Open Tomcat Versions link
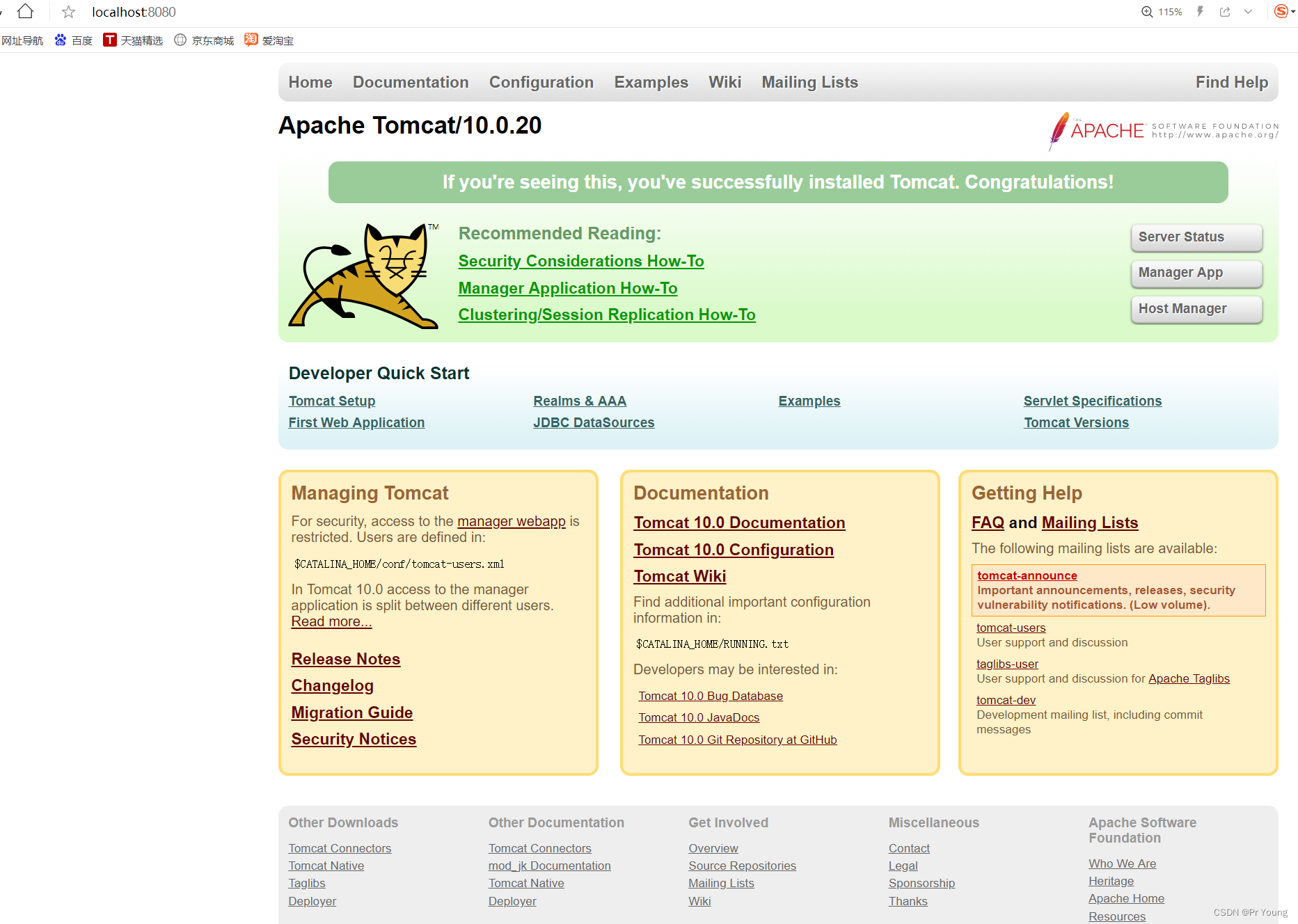1298x924 pixels. [1077, 422]
